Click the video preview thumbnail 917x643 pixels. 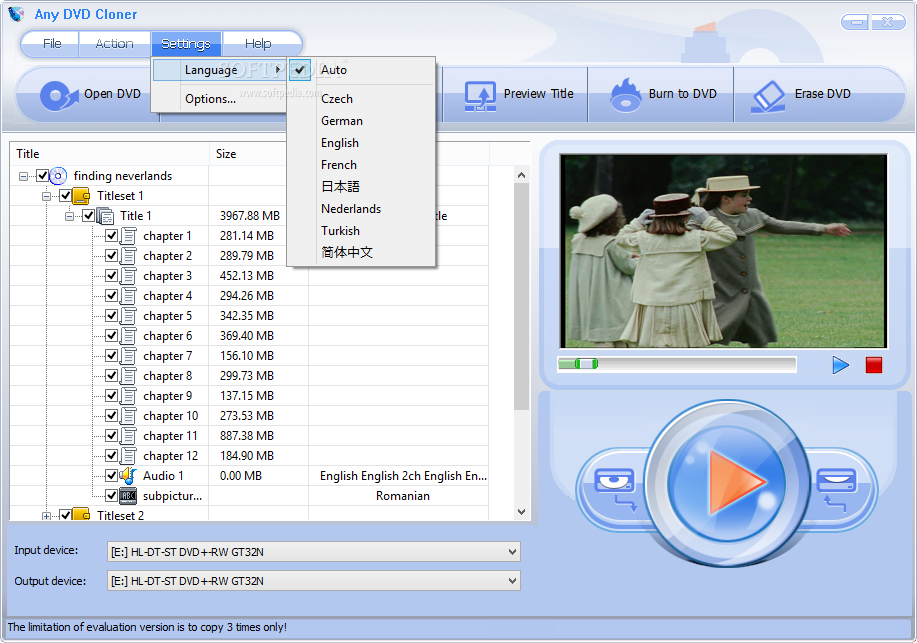click(723, 251)
